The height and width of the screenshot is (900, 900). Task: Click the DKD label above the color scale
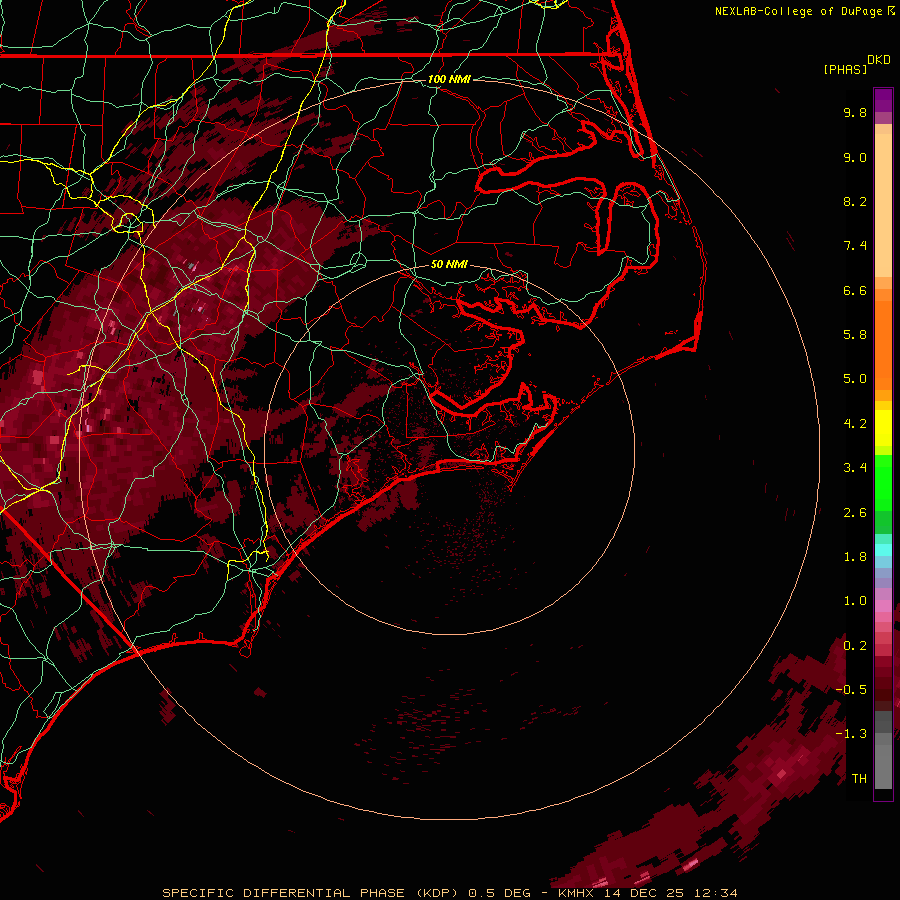pos(878,60)
